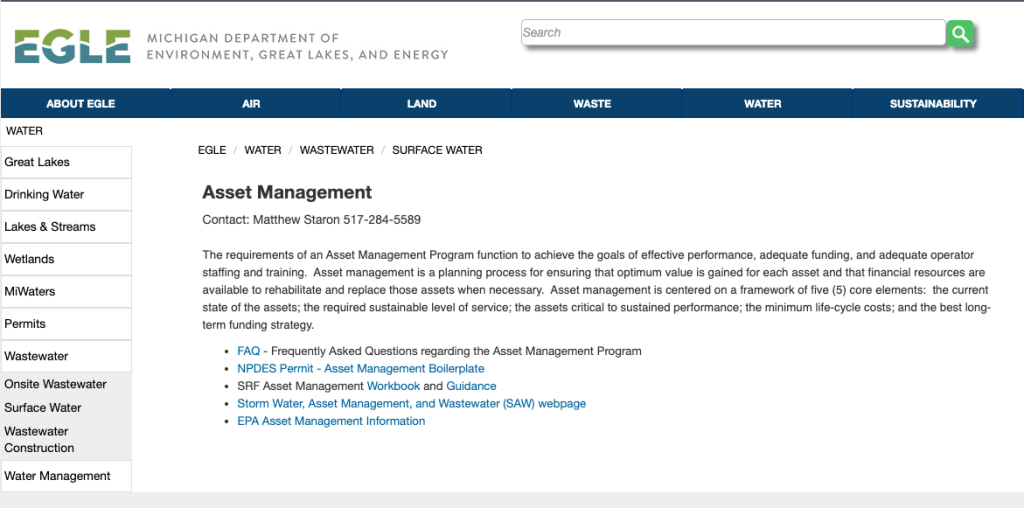Click the WASTEWATER breadcrumb link
The height and width of the screenshot is (508, 1024).
point(337,150)
